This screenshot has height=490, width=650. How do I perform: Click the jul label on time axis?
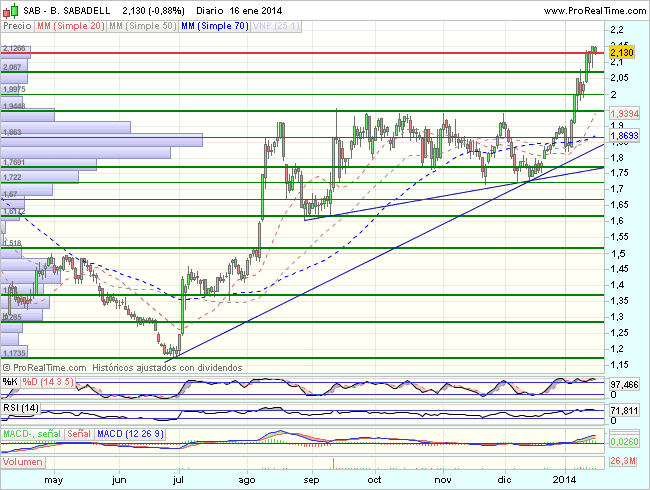click(178, 480)
